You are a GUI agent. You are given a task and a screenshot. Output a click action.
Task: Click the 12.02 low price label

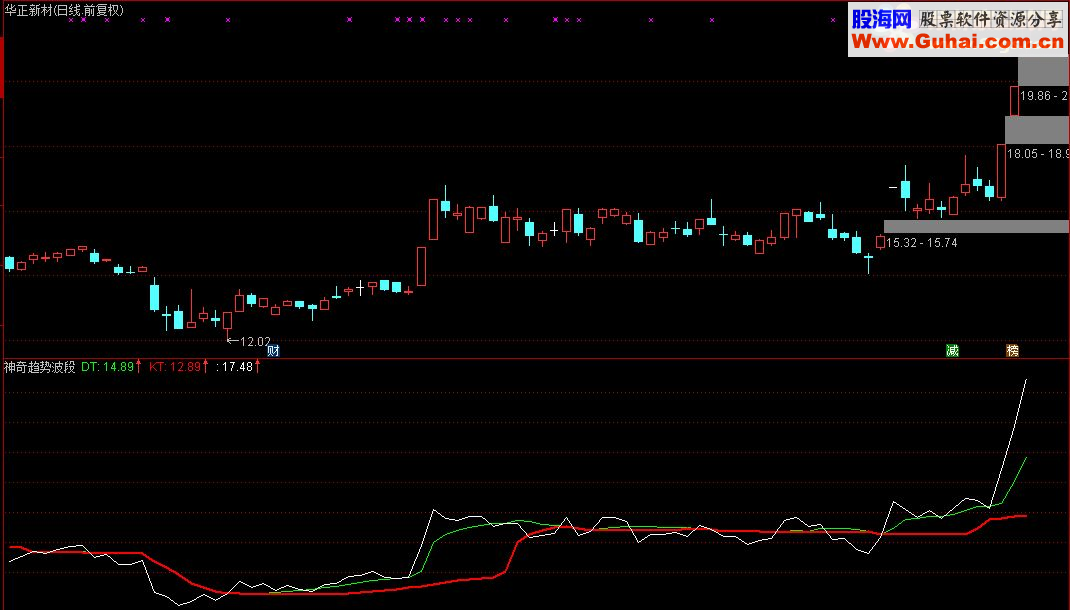[x=255, y=341]
